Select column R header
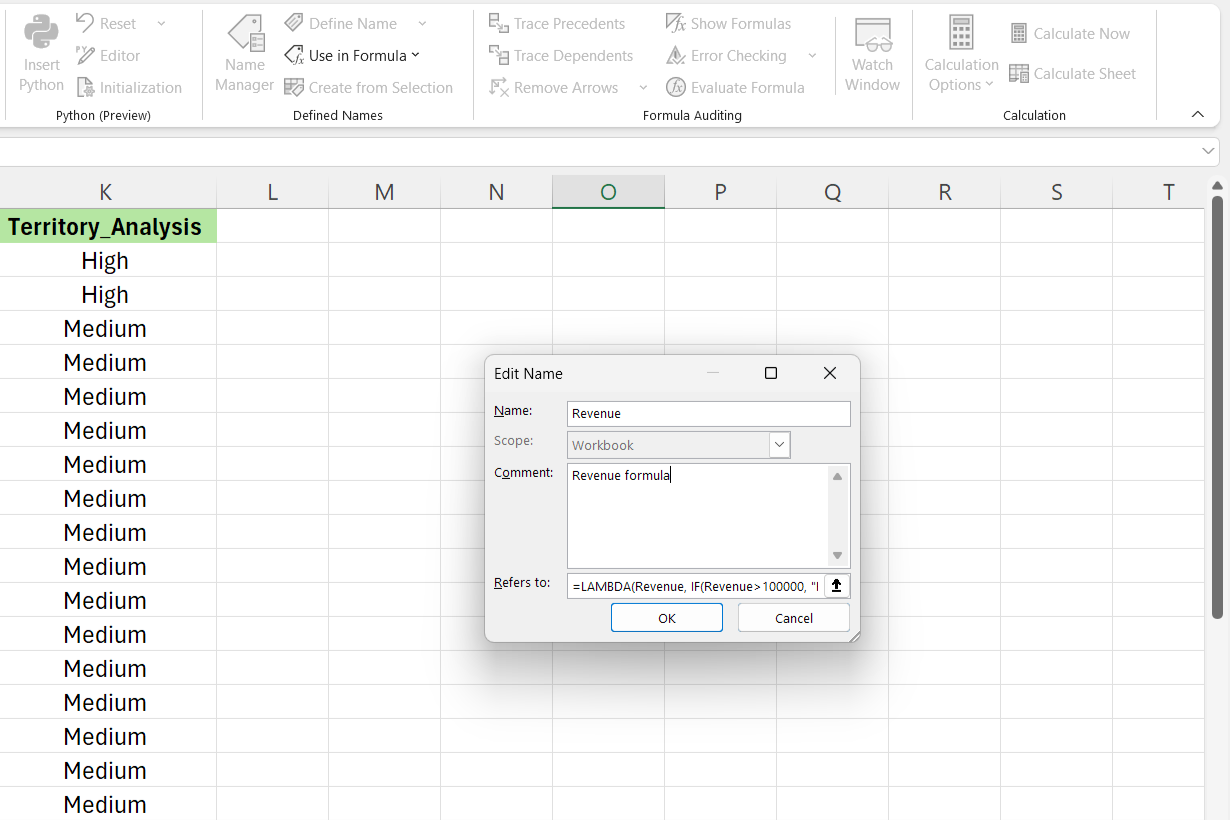 [x=944, y=192]
